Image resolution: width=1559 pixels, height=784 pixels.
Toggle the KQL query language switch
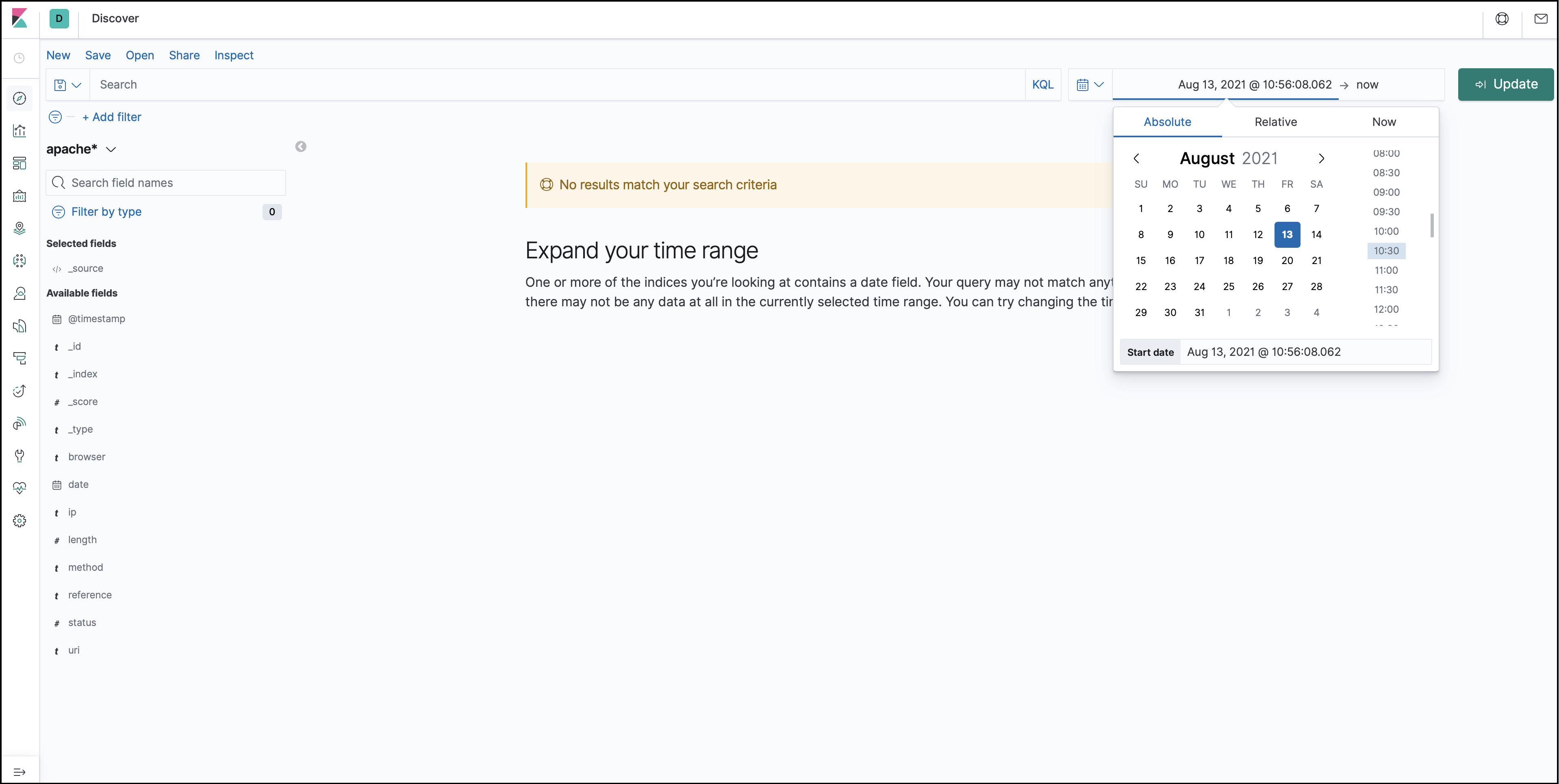pyautogui.click(x=1042, y=84)
